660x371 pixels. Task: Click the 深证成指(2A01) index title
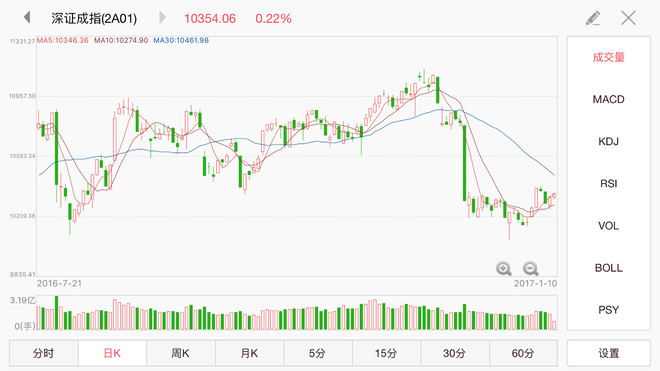tap(94, 19)
